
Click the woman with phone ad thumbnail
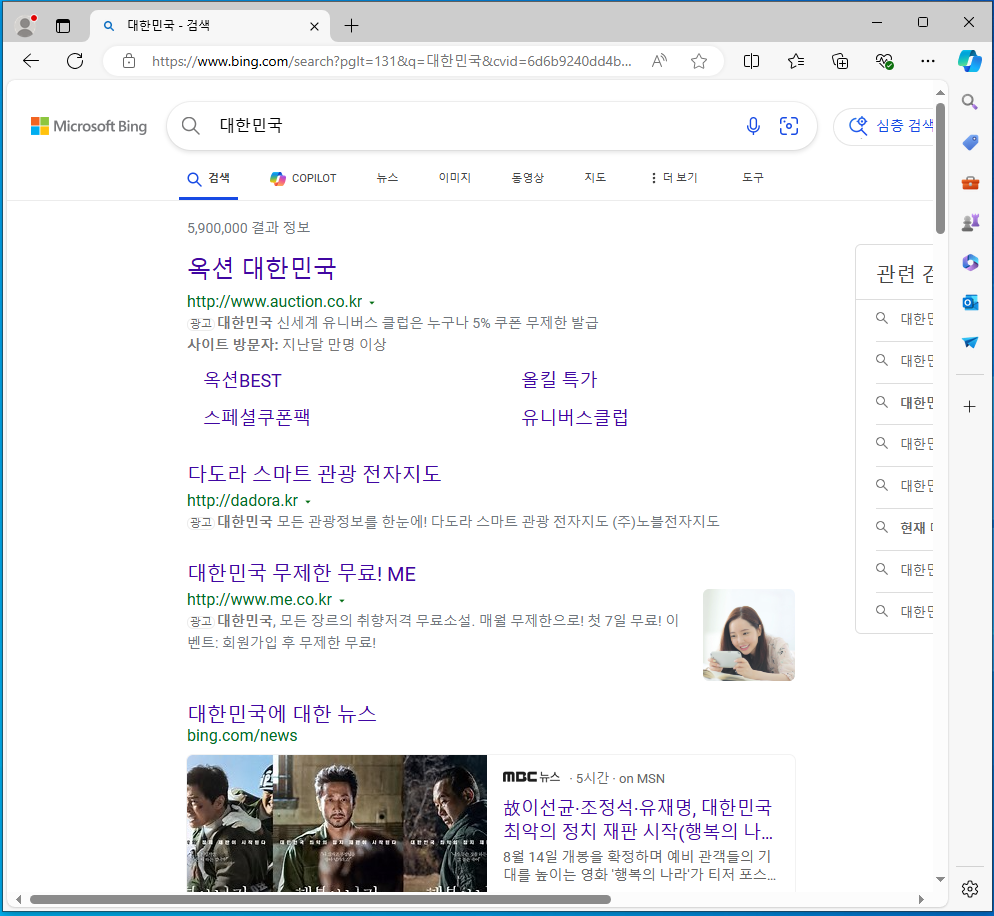coord(749,635)
